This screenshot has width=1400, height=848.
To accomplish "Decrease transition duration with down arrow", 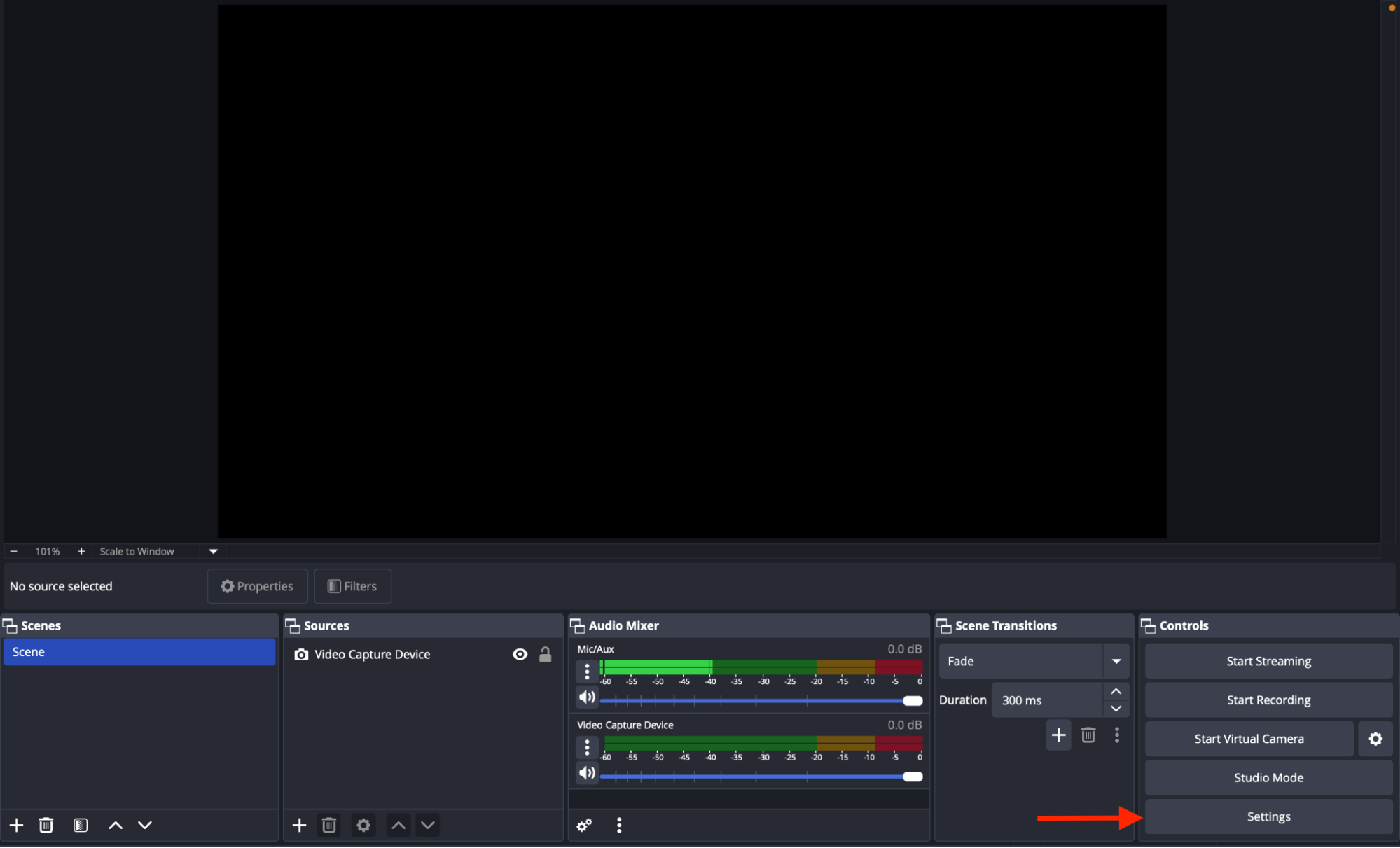I will tap(1116, 709).
